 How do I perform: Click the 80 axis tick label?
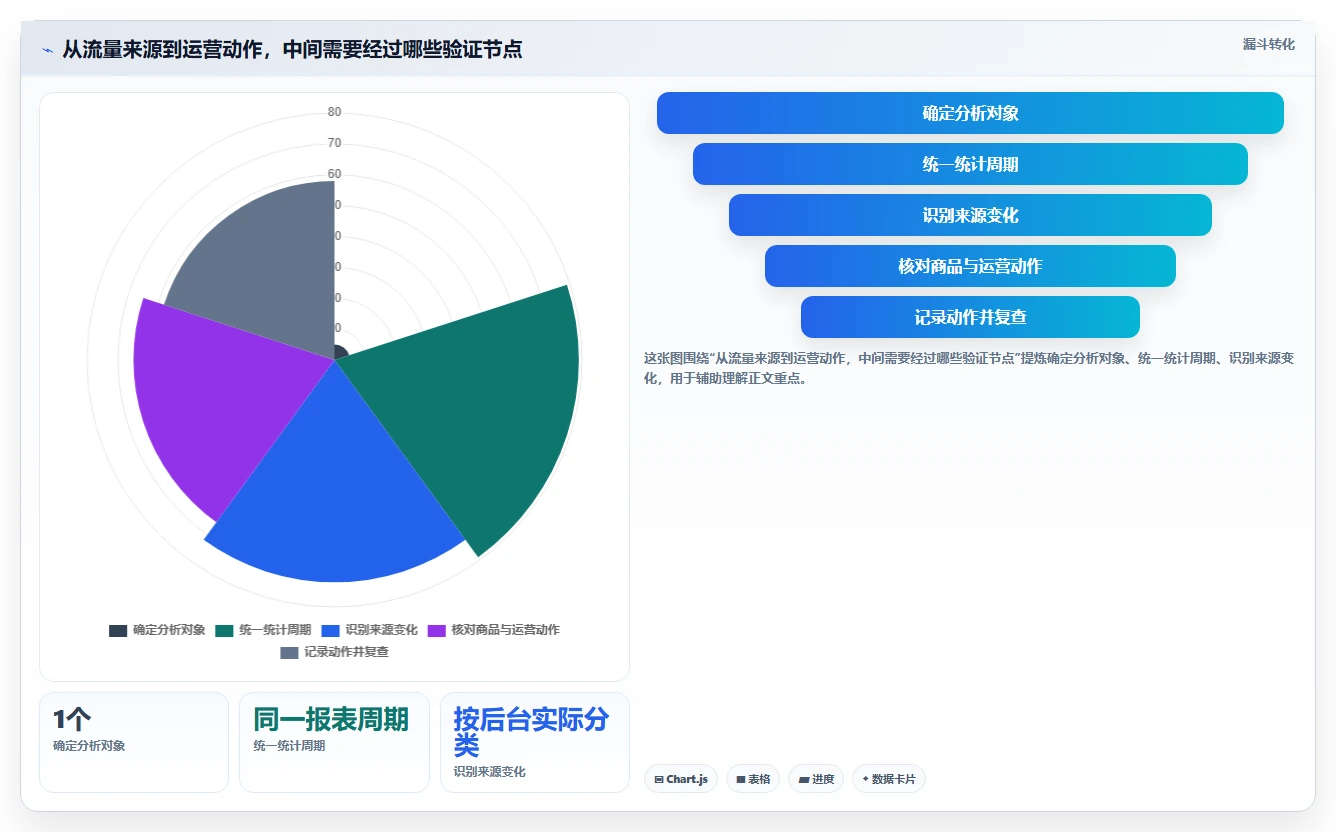(x=334, y=112)
